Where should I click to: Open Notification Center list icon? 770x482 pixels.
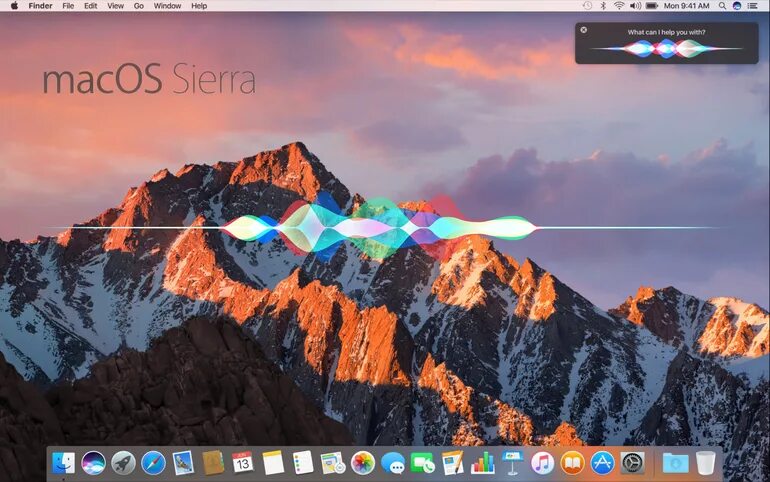(x=752, y=6)
